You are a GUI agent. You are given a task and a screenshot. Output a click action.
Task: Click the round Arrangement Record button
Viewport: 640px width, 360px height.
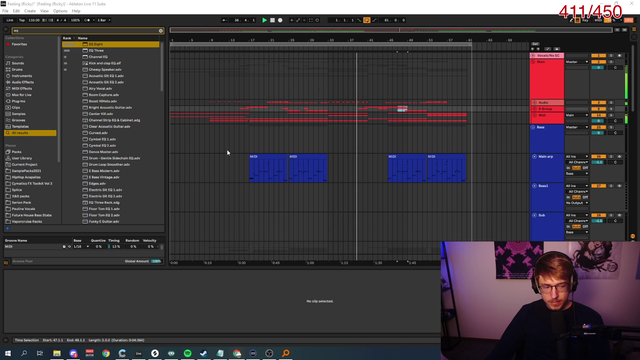pos(280,20)
